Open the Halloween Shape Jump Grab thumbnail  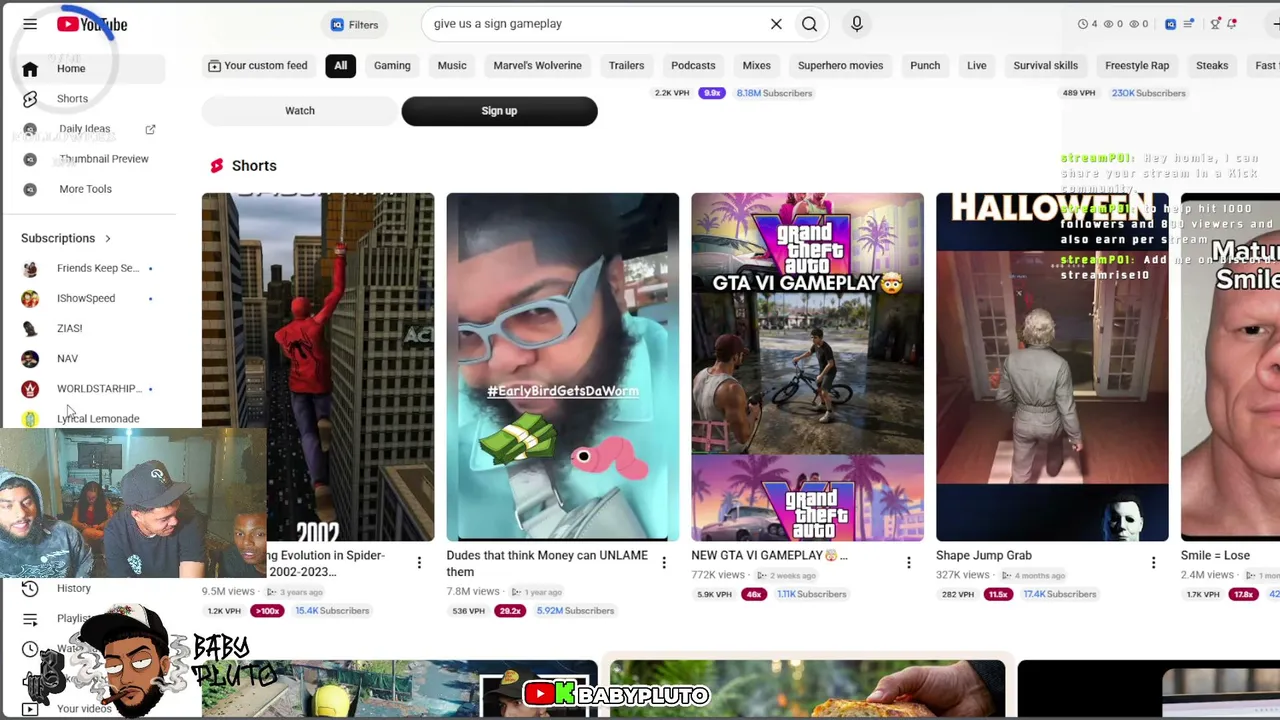(1052, 367)
